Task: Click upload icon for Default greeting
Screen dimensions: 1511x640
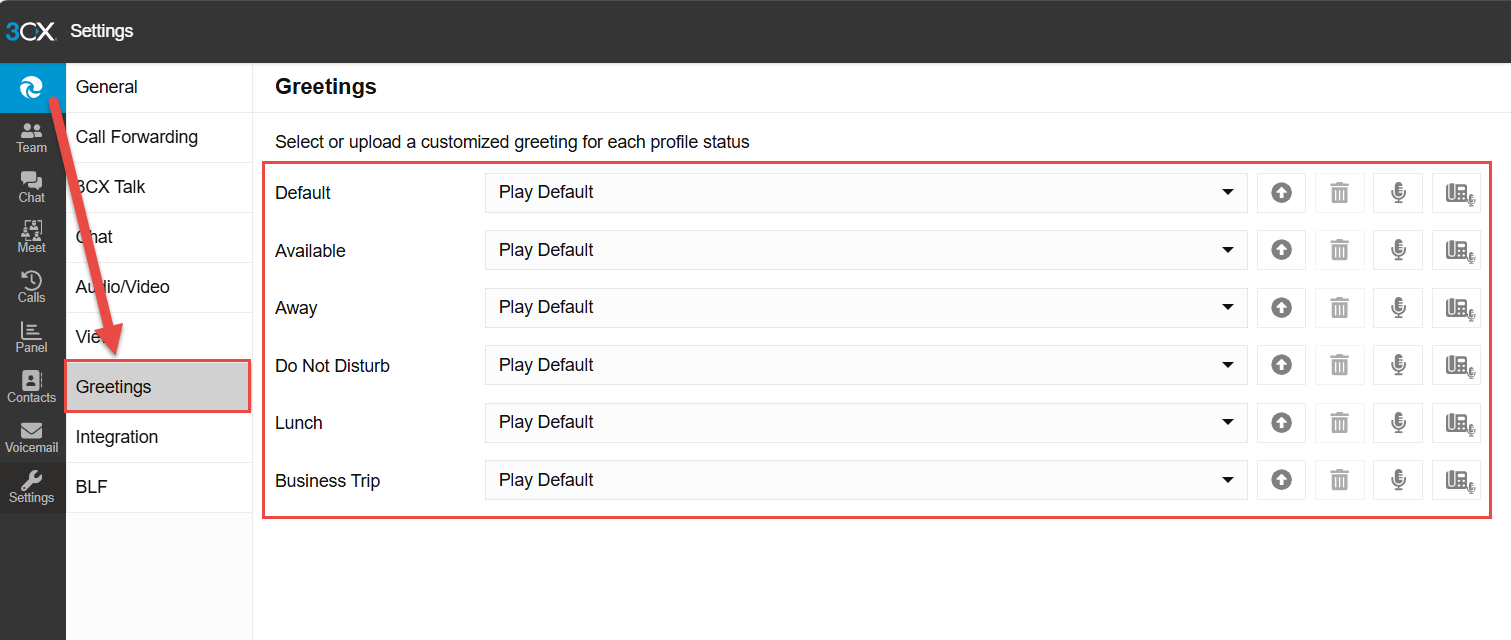Action: point(1281,193)
